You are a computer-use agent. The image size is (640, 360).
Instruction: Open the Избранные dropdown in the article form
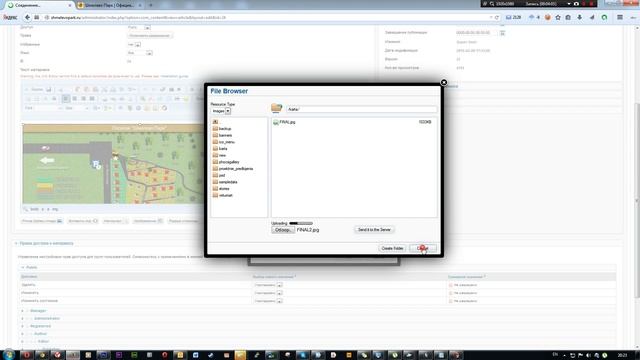(x=134, y=44)
